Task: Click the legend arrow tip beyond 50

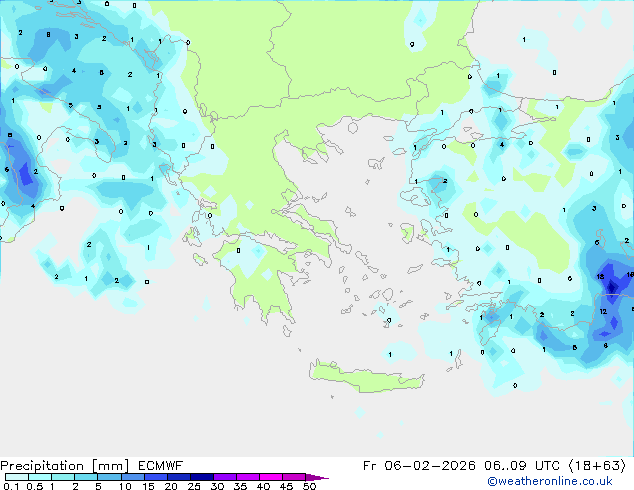Action: click(318, 477)
